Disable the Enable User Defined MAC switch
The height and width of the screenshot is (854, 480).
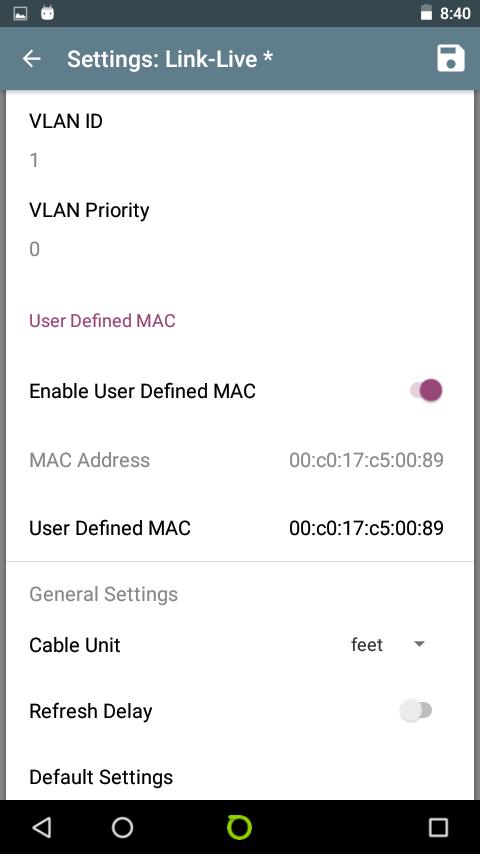tap(426, 391)
